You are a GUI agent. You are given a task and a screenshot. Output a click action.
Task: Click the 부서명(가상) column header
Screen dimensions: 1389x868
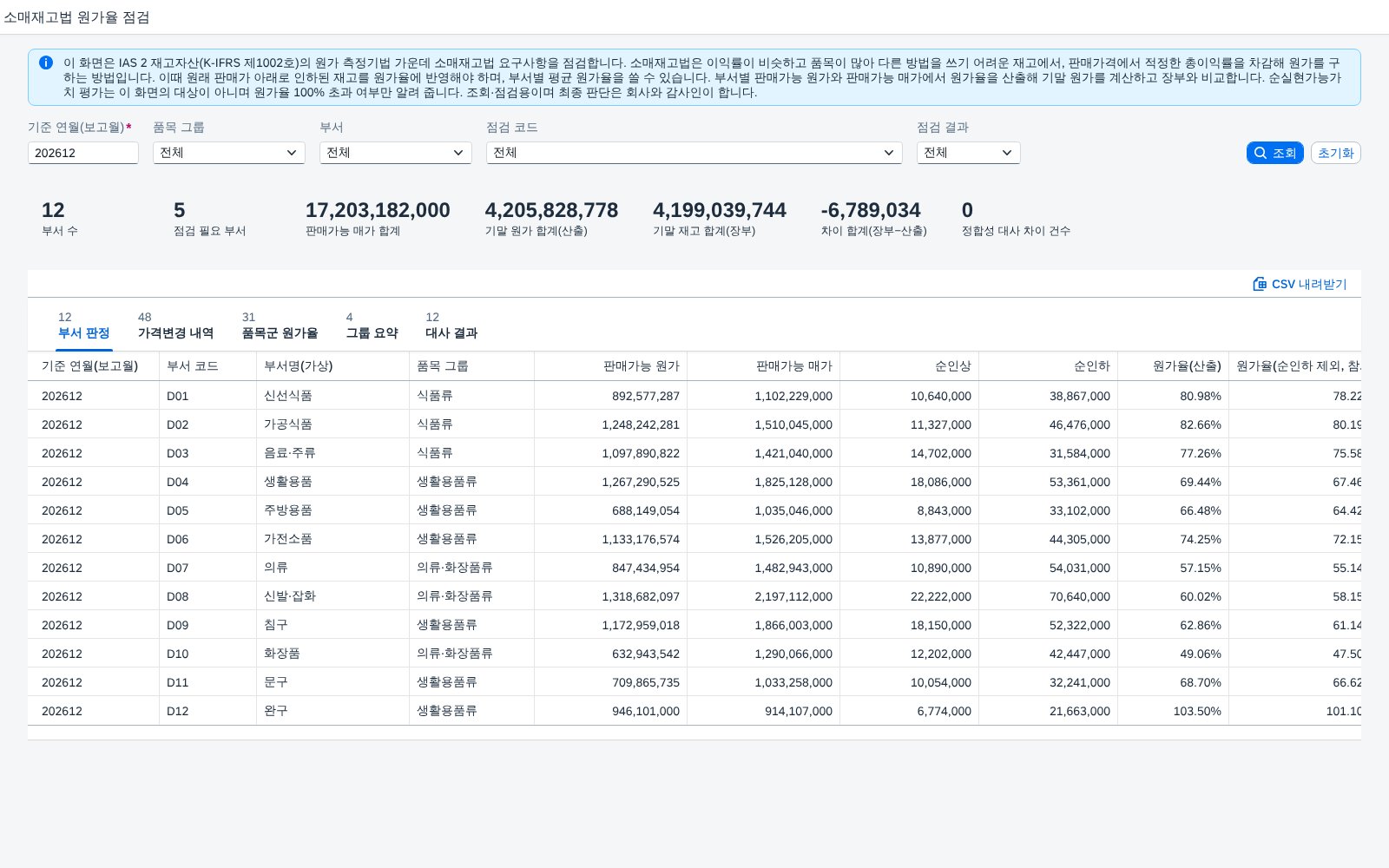tap(333, 366)
